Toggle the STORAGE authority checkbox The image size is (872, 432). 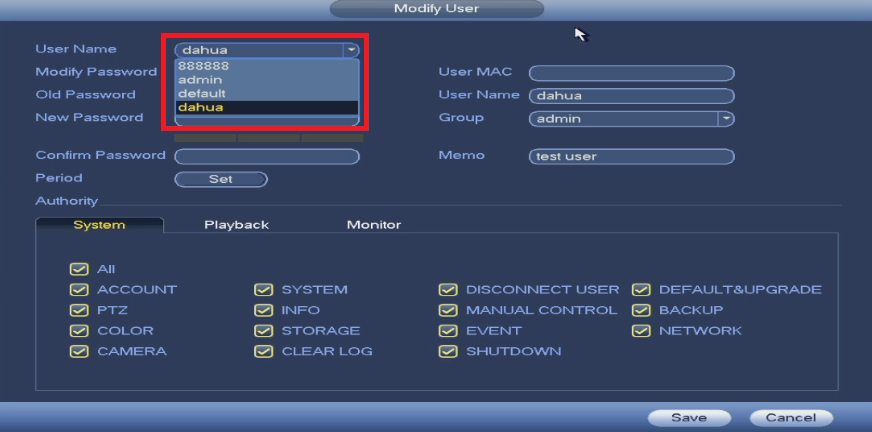point(264,331)
